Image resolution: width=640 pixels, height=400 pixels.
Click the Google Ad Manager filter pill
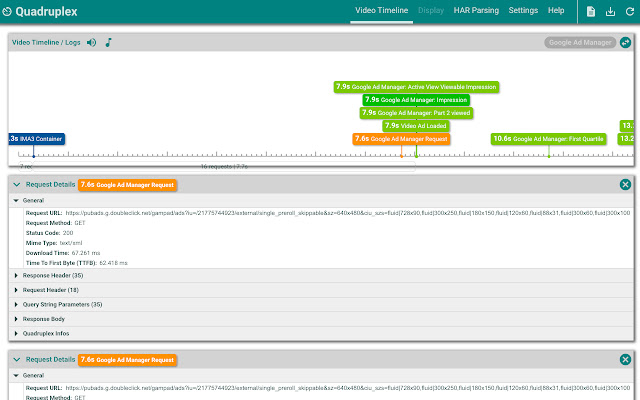(x=580, y=42)
